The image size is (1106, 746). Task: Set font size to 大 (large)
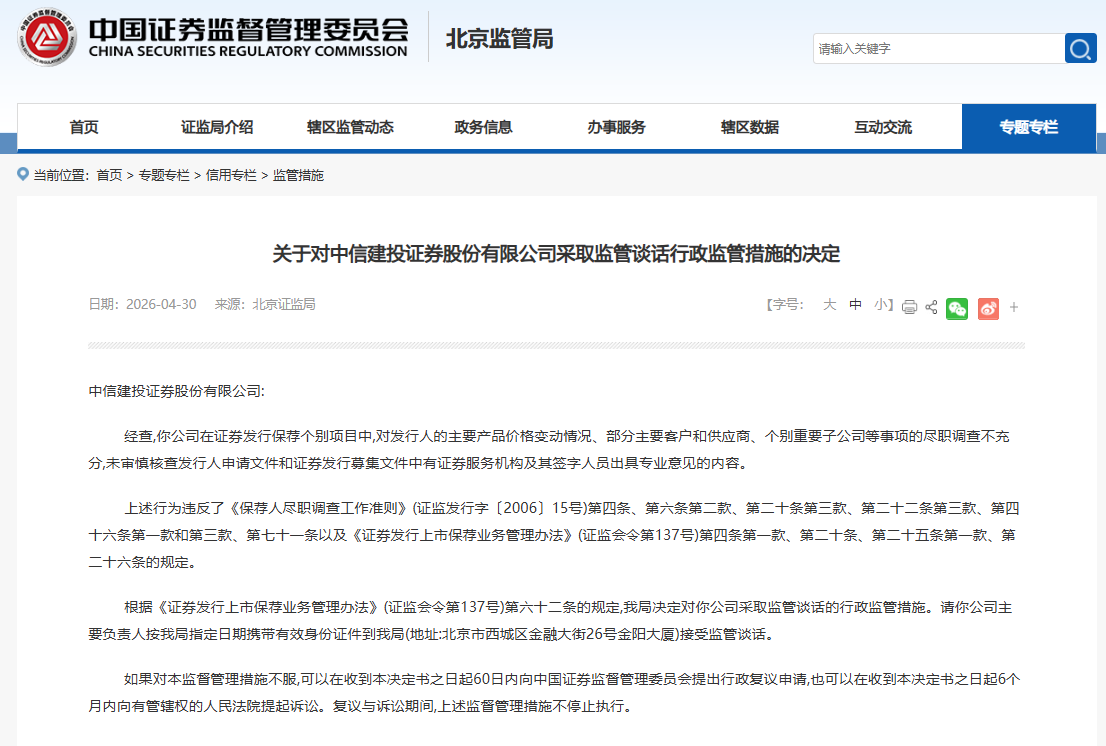(x=830, y=305)
